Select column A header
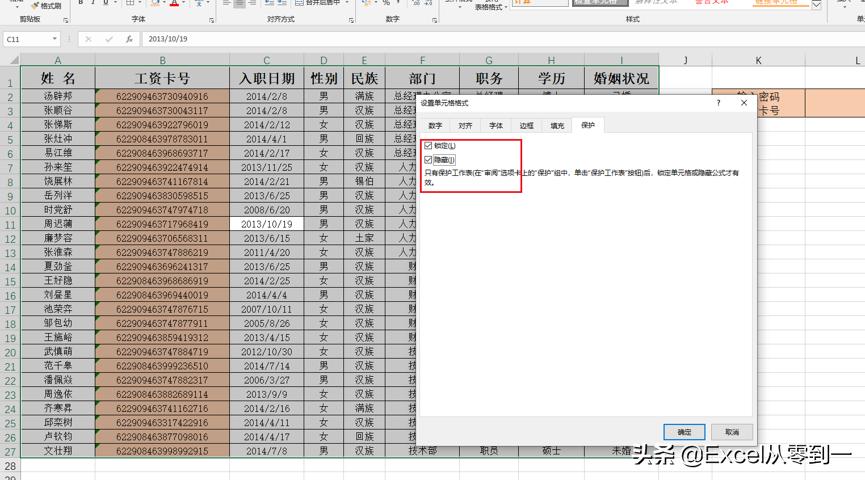The width and height of the screenshot is (865, 480). click(x=58, y=60)
